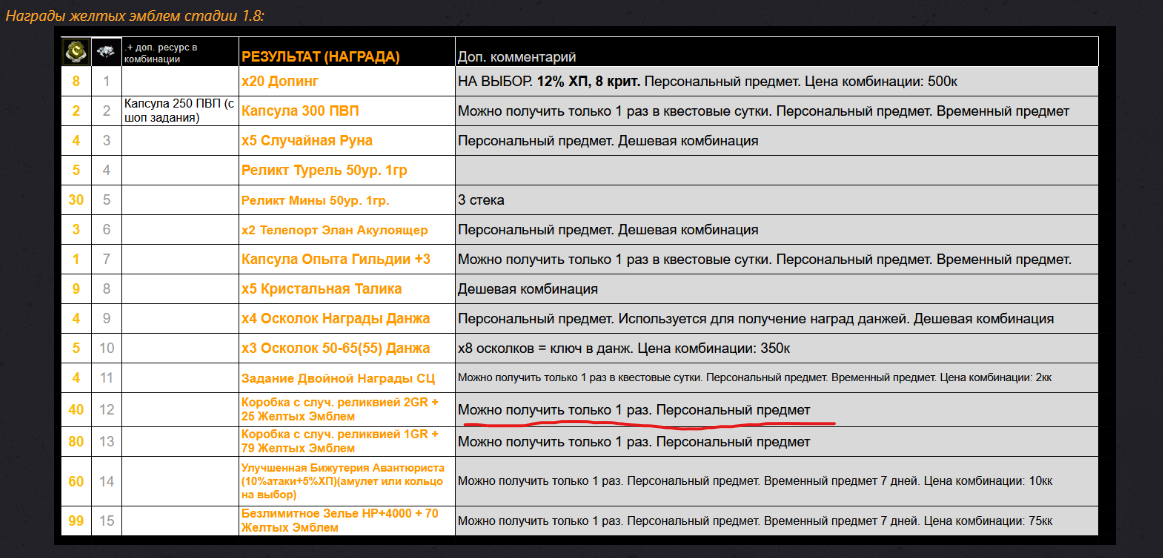This screenshot has width=1163, height=558.
Task: Click the '3 стека' comment cell
Action: pyautogui.click(x=481, y=200)
